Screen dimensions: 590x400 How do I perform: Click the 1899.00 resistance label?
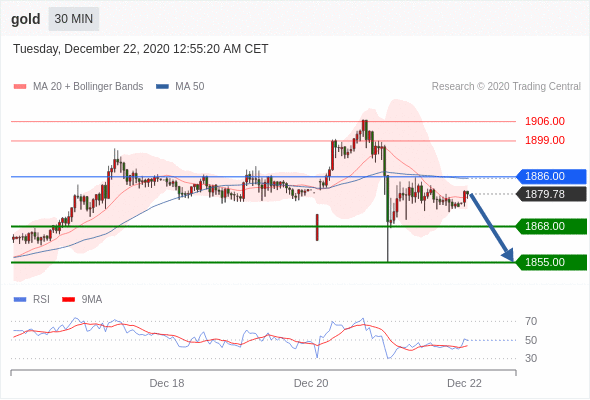[545, 140]
